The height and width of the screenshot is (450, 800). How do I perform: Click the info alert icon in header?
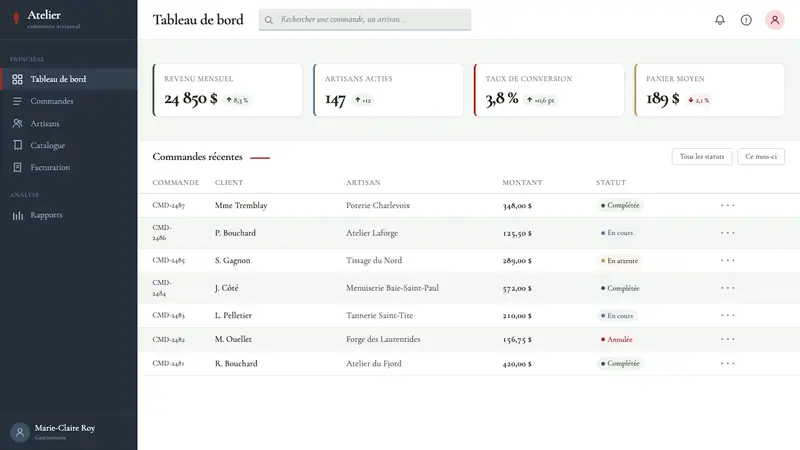click(x=746, y=20)
